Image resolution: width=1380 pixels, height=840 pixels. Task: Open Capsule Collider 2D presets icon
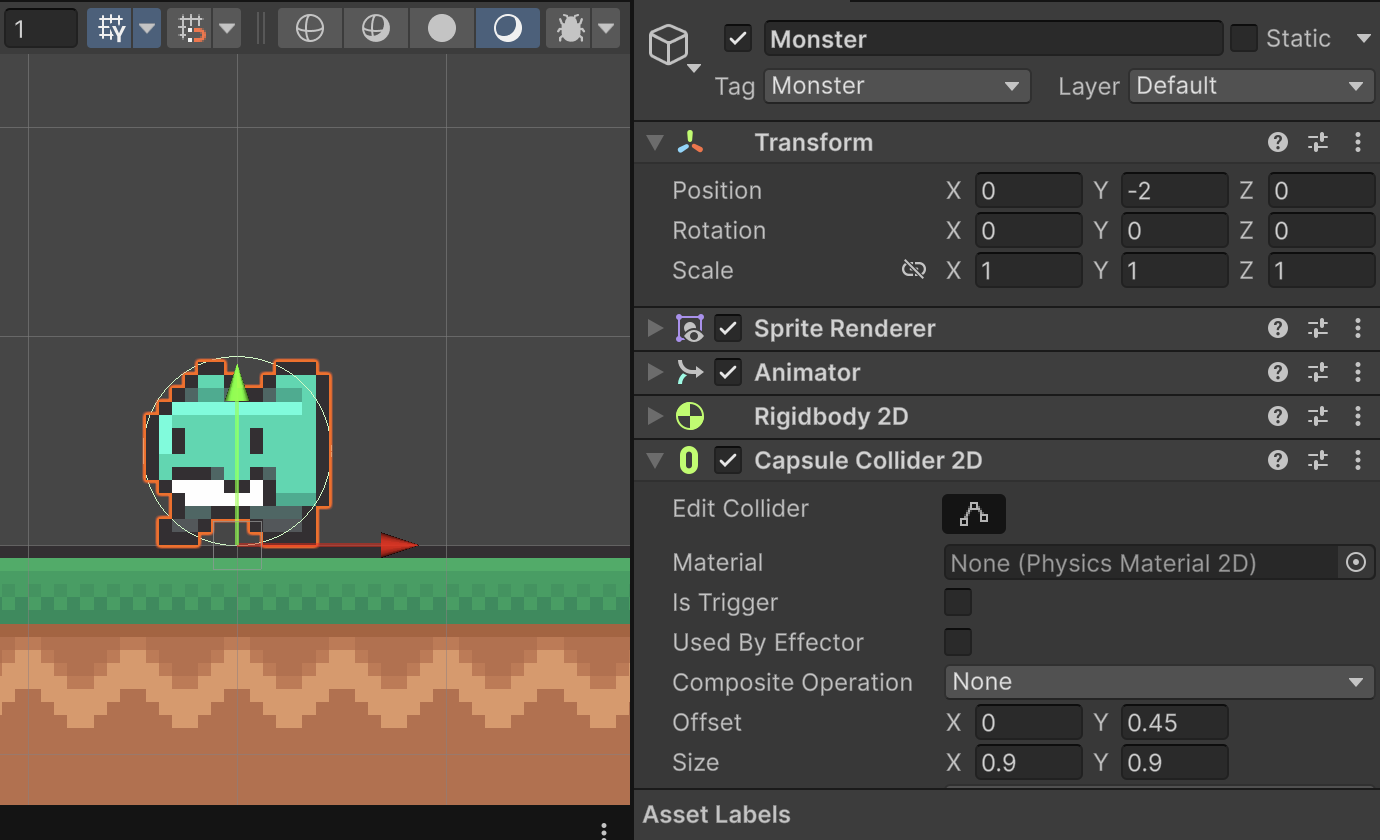pos(1318,460)
